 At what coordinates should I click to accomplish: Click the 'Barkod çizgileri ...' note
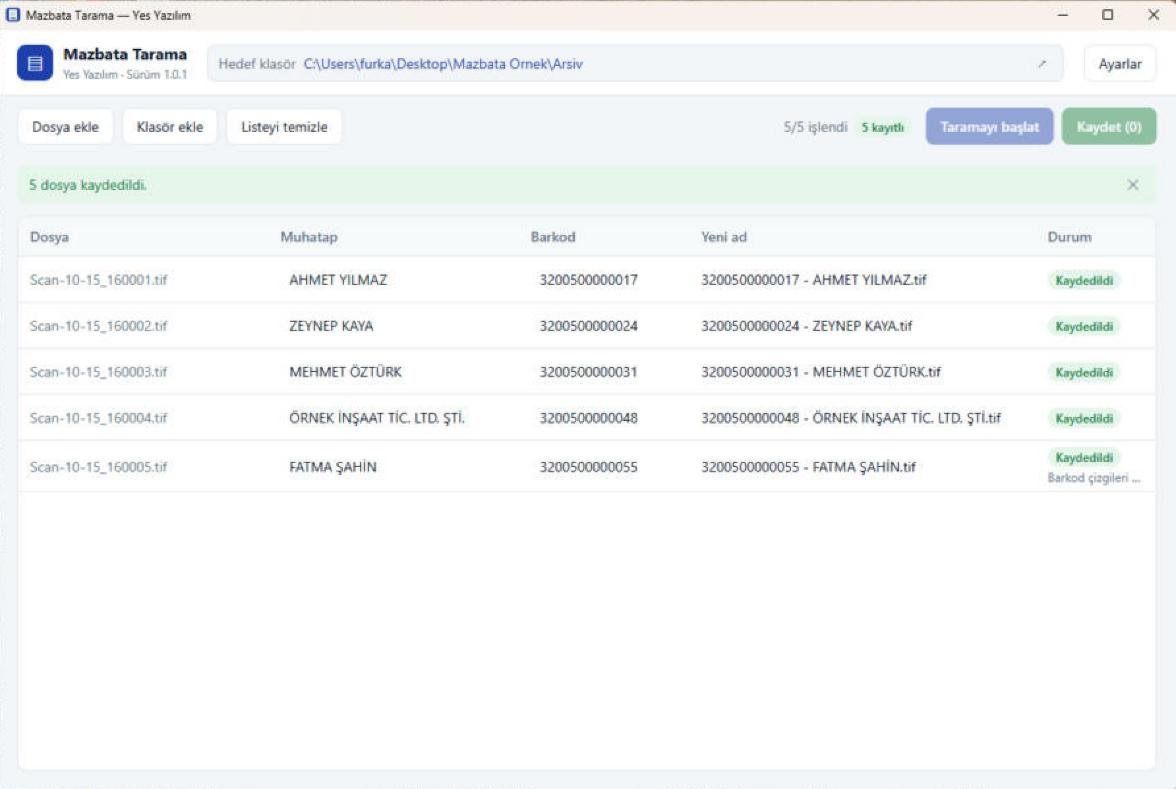point(1094,478)
